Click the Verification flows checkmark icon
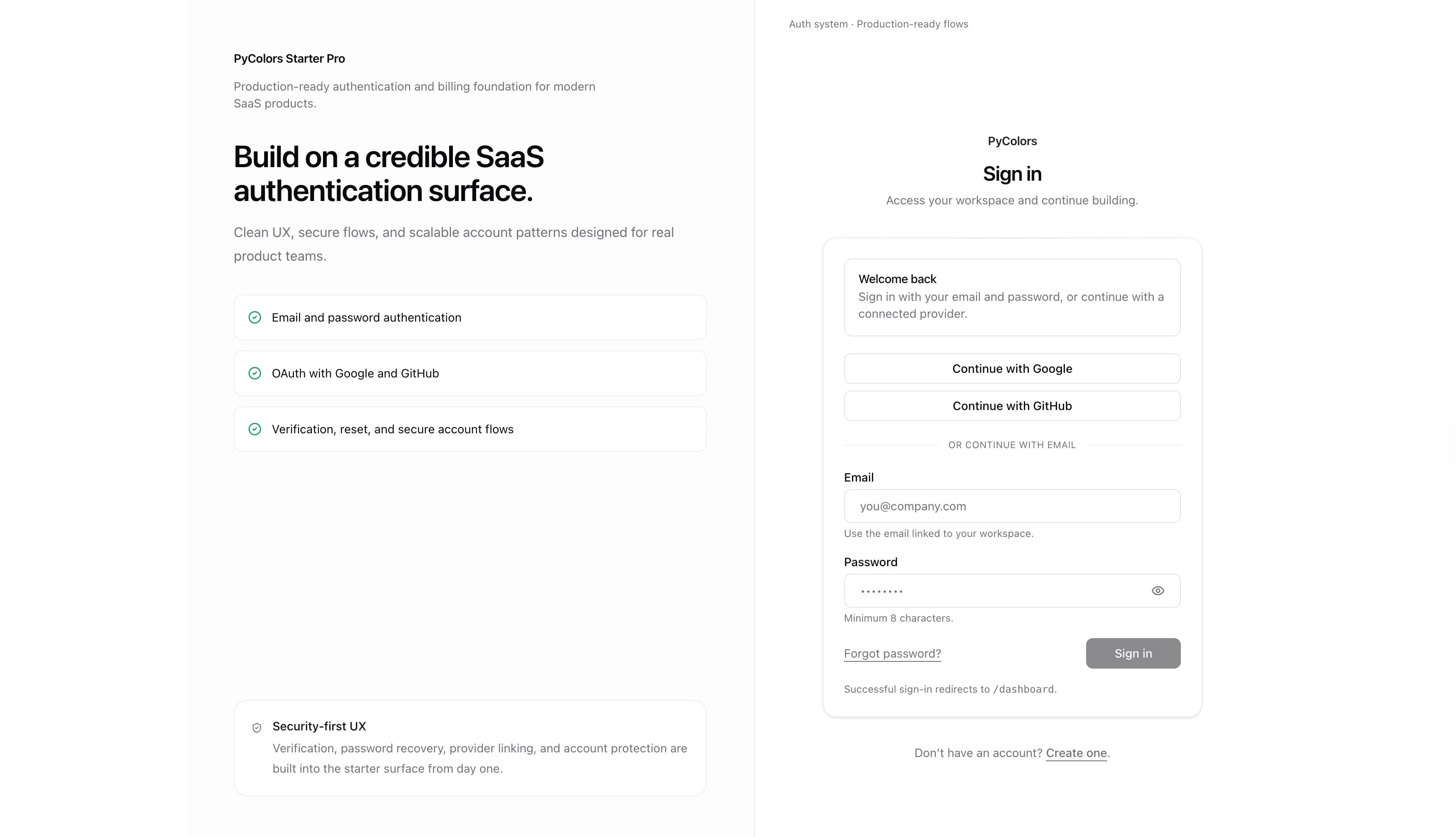This screenshot has width=1456, height=837. [255, 429]
